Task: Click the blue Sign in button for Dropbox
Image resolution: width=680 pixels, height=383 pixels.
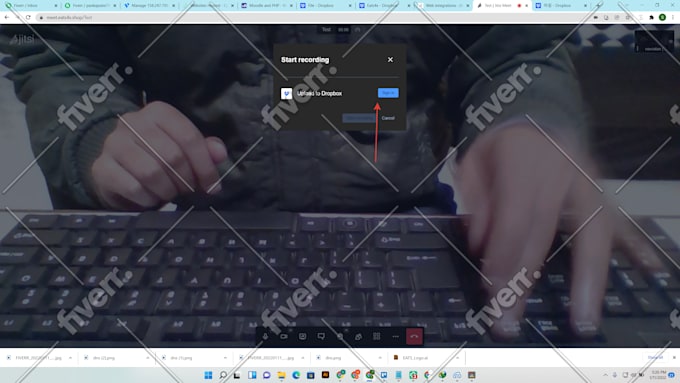Action: pyautogui.click(x=388, y=93)
